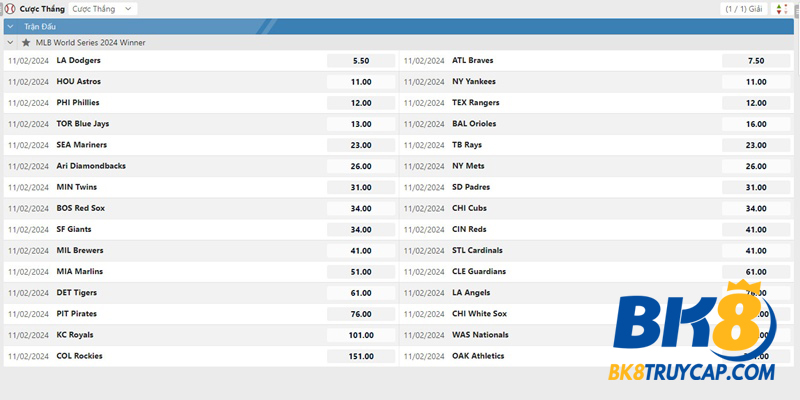Click the TOR Blue Jays team name
Viewport: 800px width, 400px height.
click(83, 124)
